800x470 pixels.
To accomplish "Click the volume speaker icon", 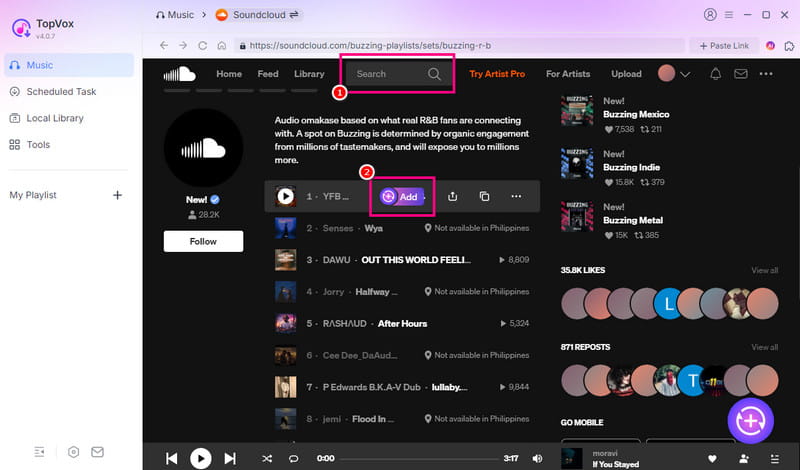I will (x=537, y=458).
